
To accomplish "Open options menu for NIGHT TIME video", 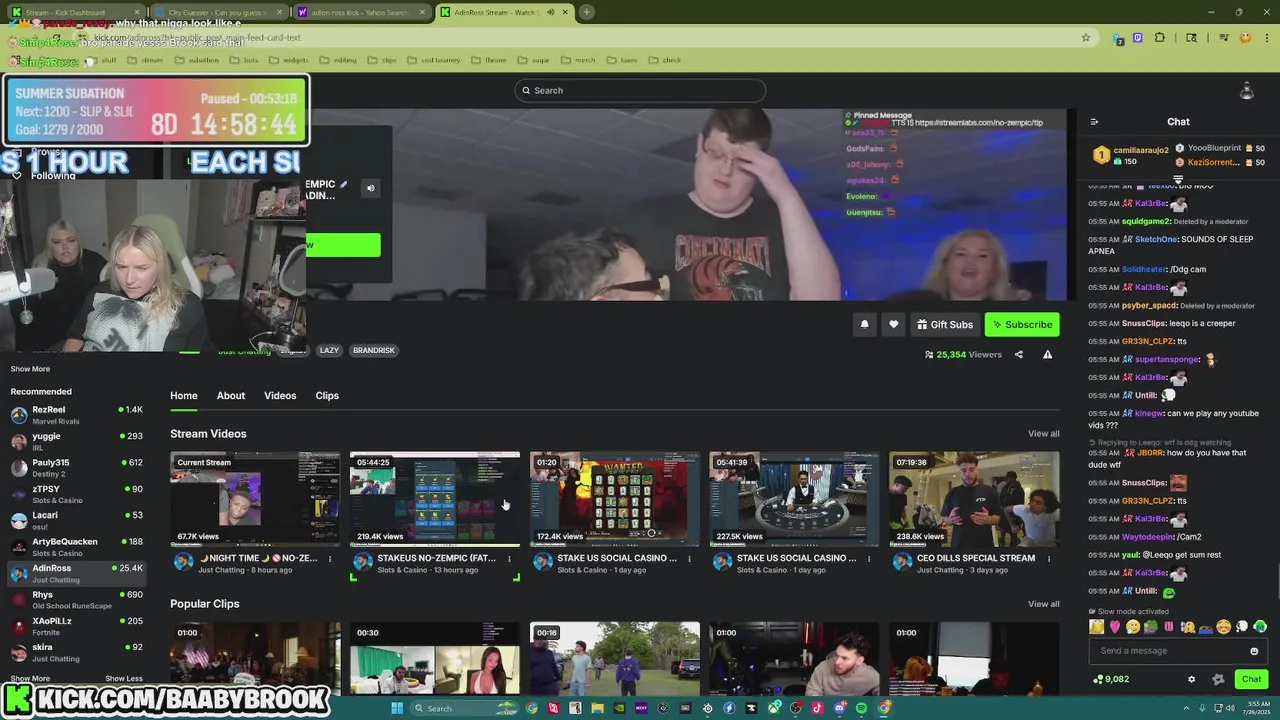I will pyautogui.click(x=330, y=559).
